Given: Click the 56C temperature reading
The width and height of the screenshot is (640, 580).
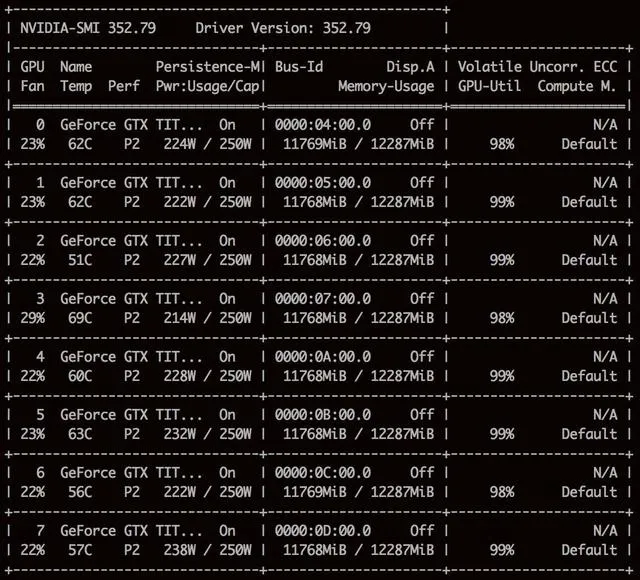Looking at the screenshot, I should [x=76, y=492].
